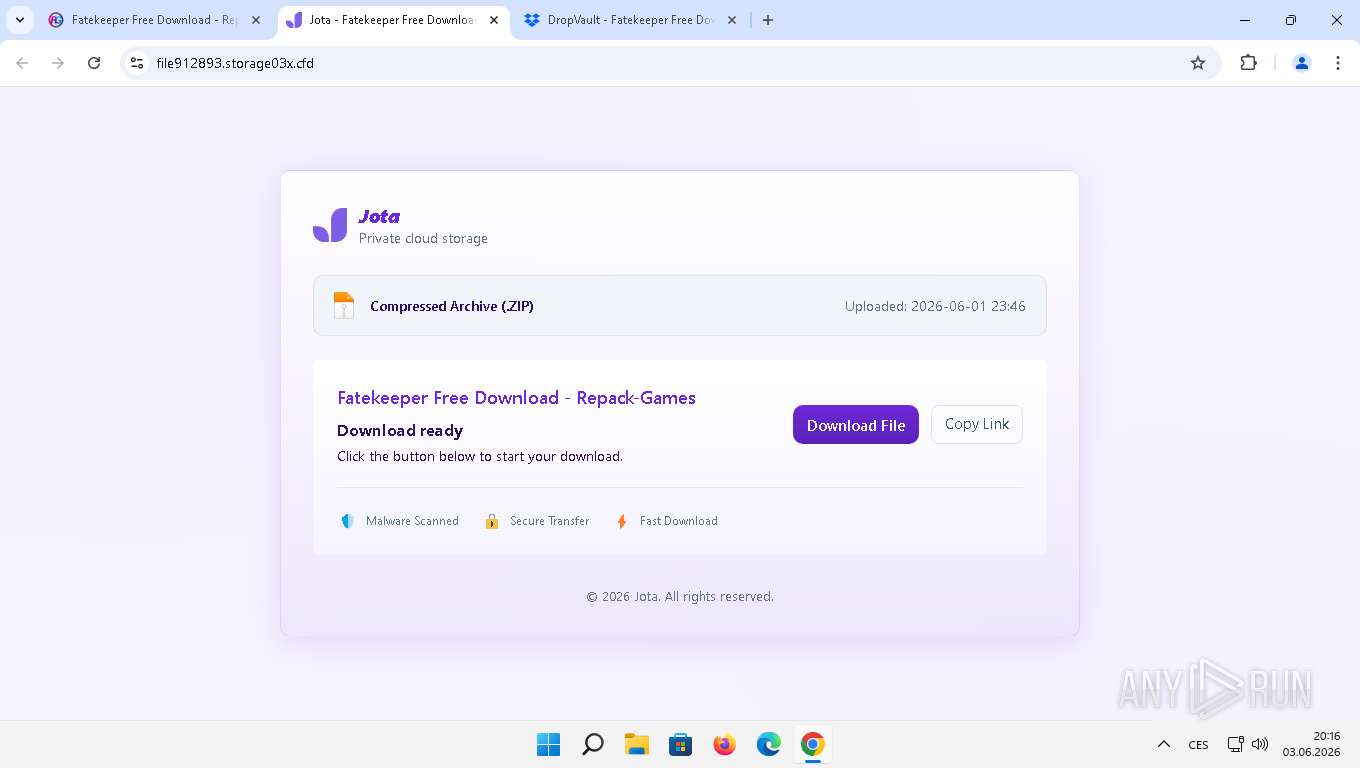Launch Microsoft Edge from taskbar
The height and width of the screenshot is (768, 1360).
pyautogui.click(x=769, y=744)
